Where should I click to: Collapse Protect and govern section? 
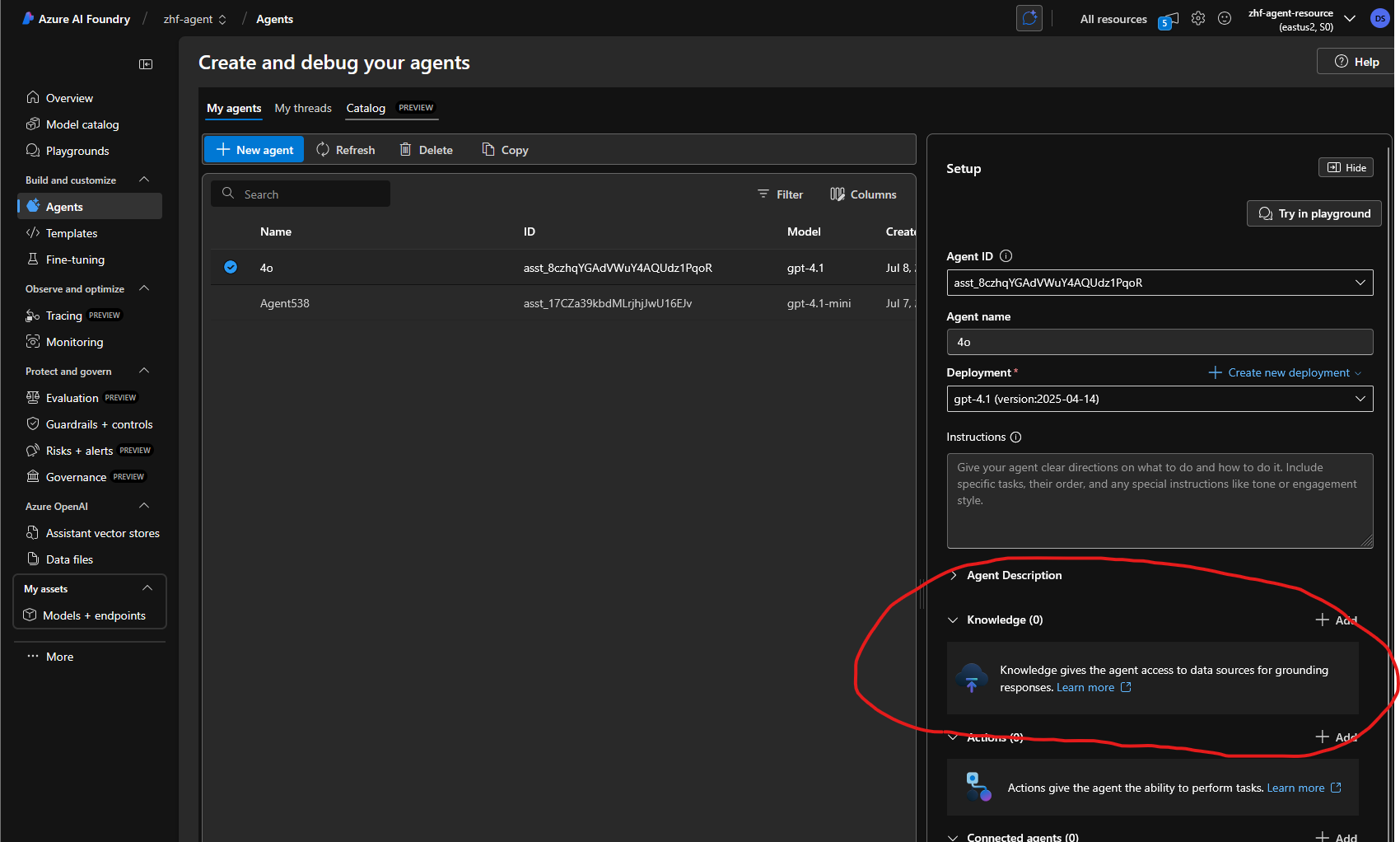click(144, 371)
